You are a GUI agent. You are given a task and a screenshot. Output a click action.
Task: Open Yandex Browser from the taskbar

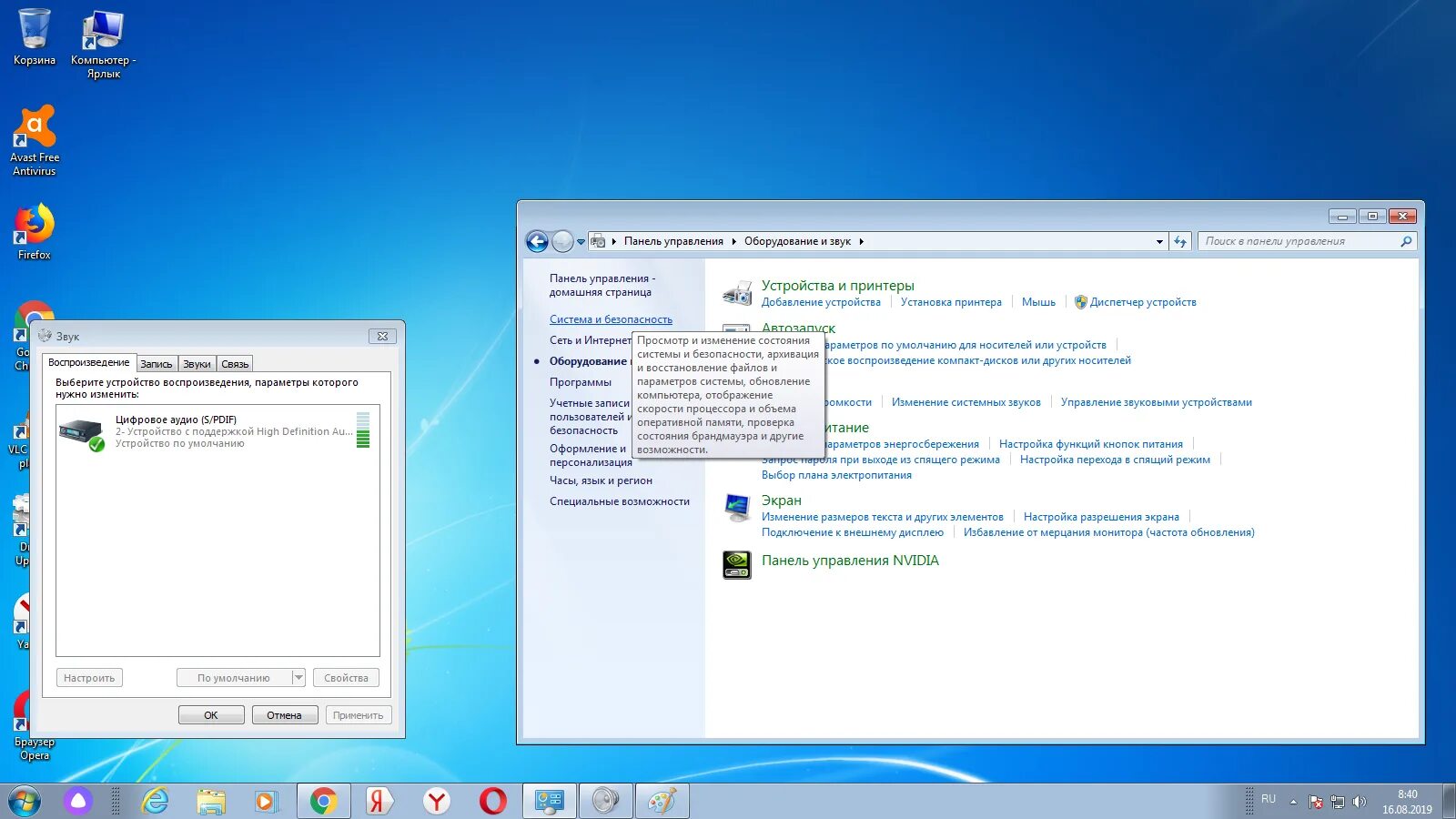pos(437,802)
